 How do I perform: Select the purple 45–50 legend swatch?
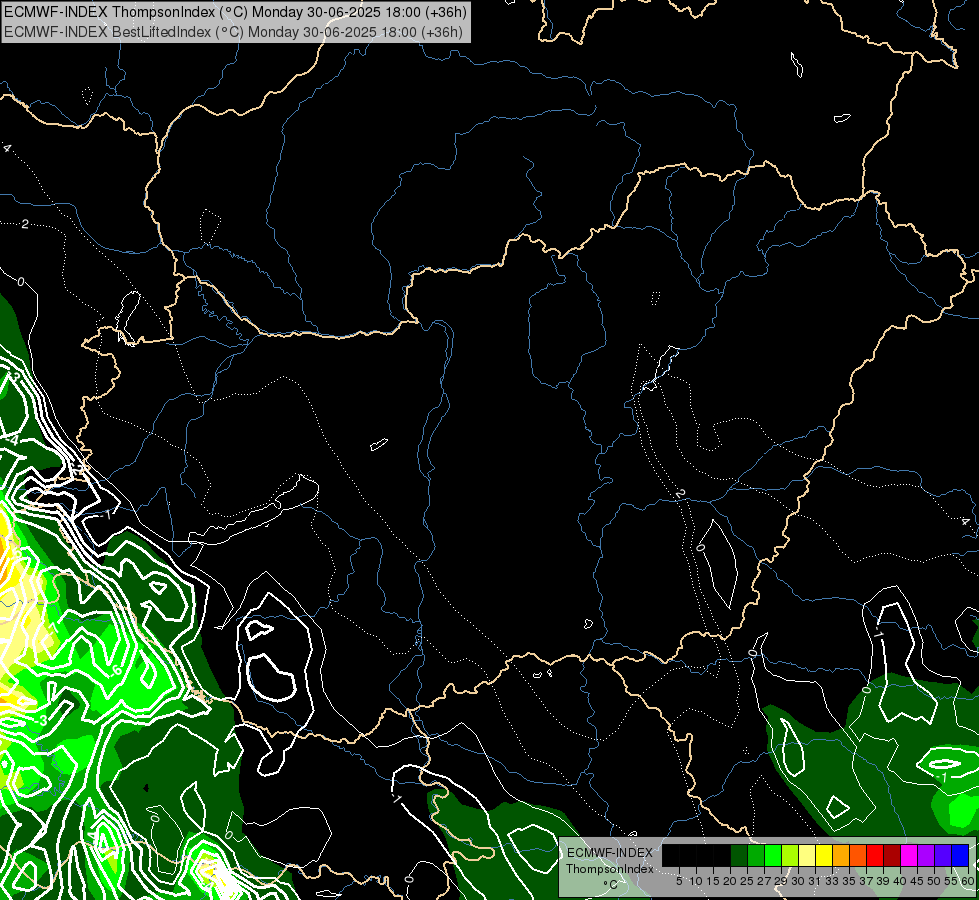(x=926, y=855)
